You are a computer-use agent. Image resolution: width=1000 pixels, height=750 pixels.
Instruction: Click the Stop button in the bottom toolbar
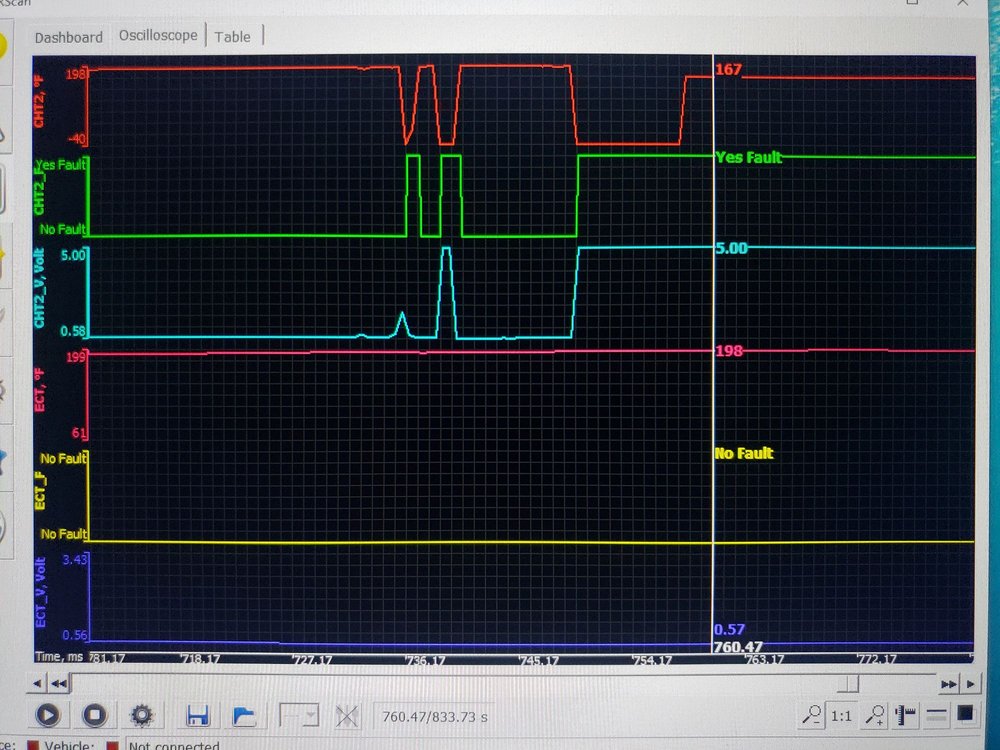pos(95,715)
